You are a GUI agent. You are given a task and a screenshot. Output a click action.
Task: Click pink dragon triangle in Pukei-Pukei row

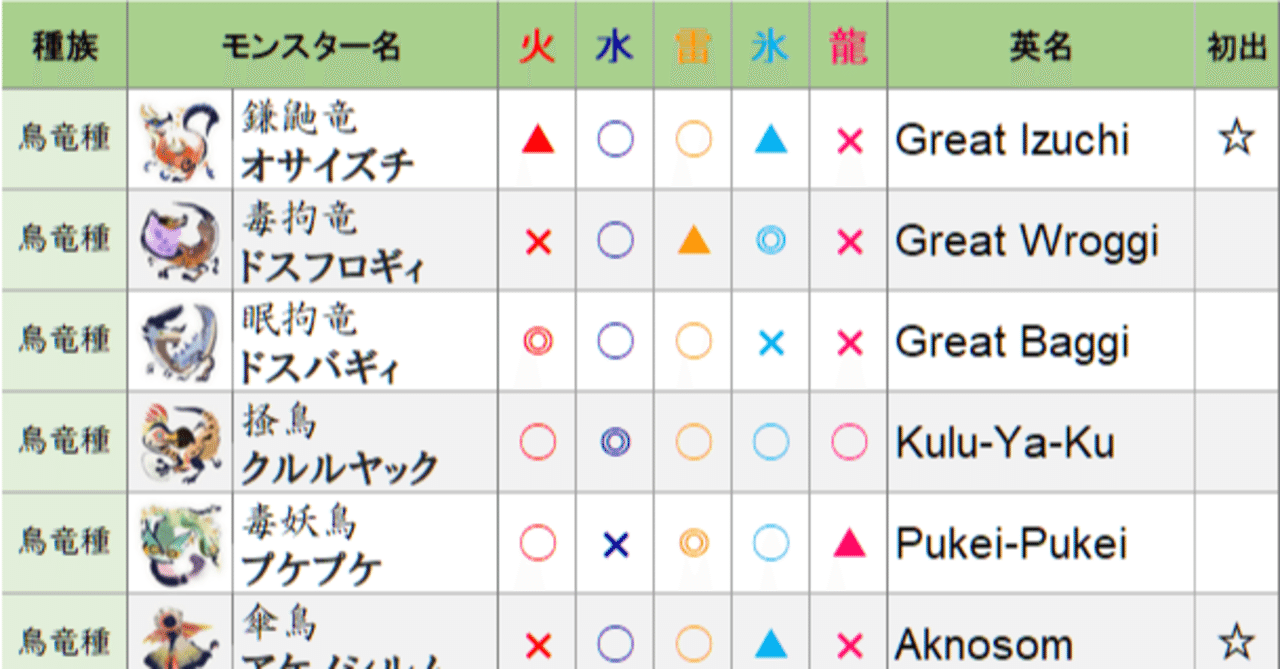click(x=849, y=543)
